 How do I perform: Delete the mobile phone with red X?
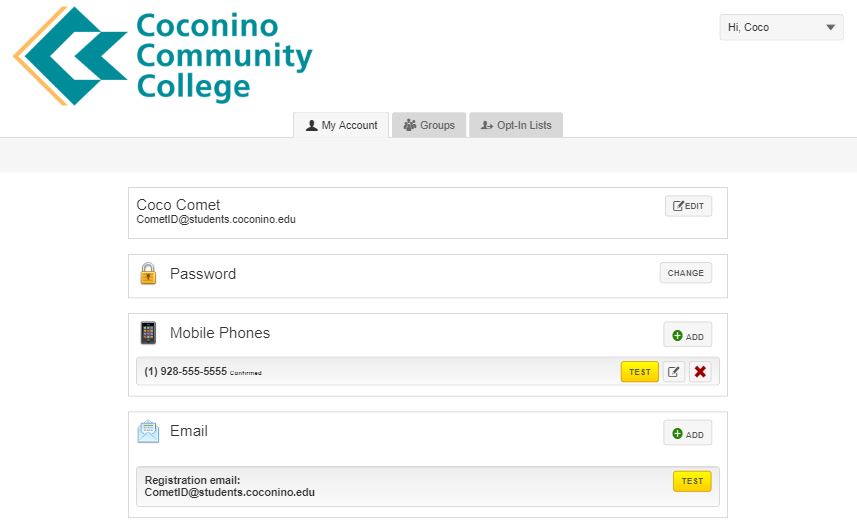click(x=700, y=372)
